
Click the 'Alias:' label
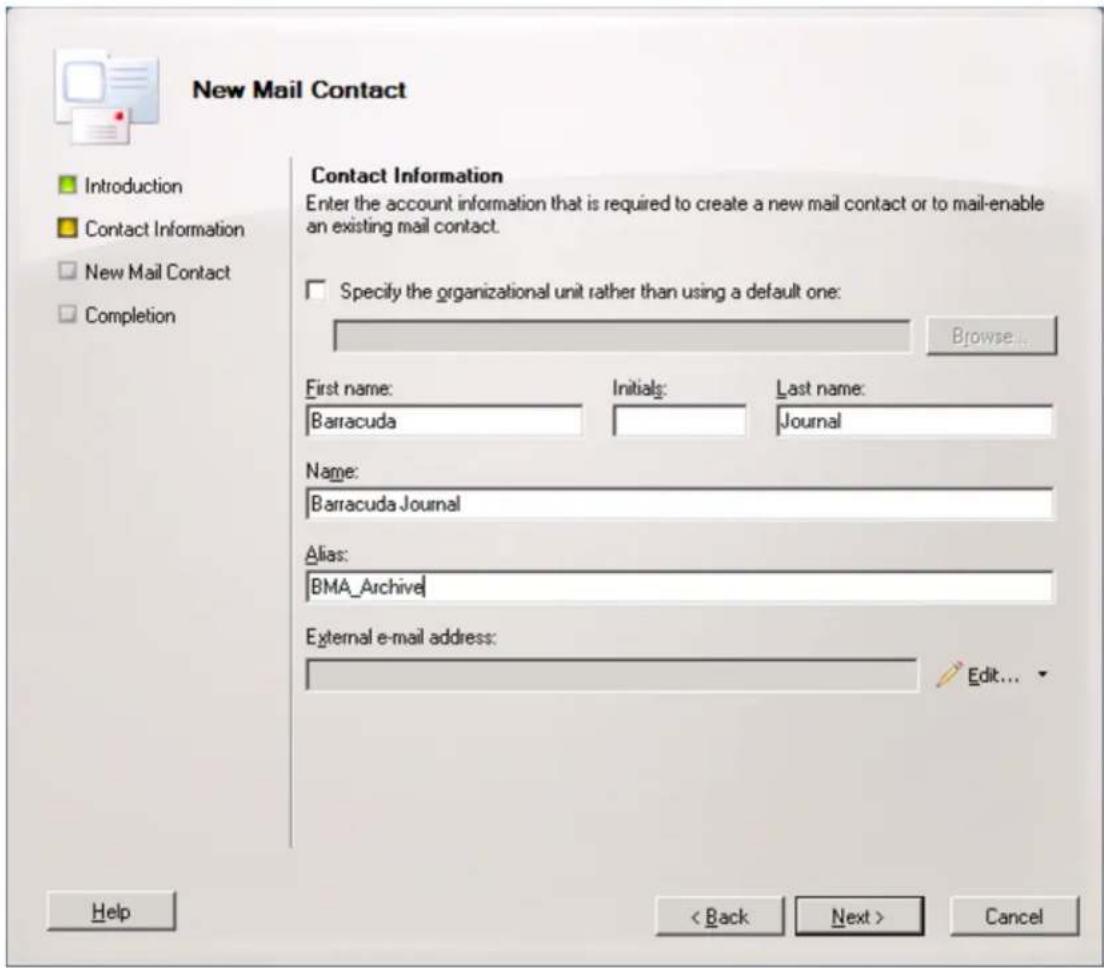tap(326, 554)
